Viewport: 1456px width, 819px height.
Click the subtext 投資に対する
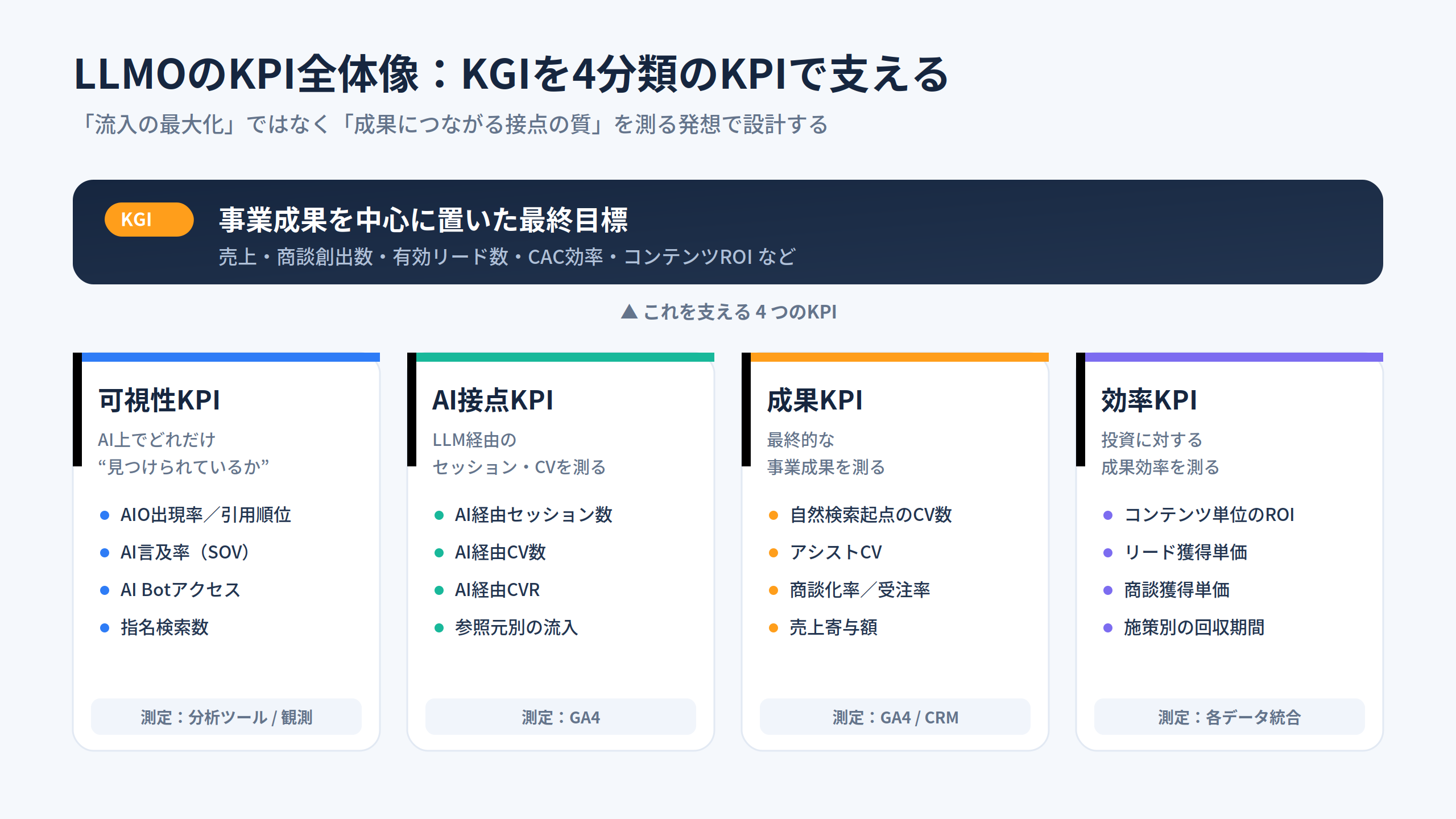[x=1152, y=440]
